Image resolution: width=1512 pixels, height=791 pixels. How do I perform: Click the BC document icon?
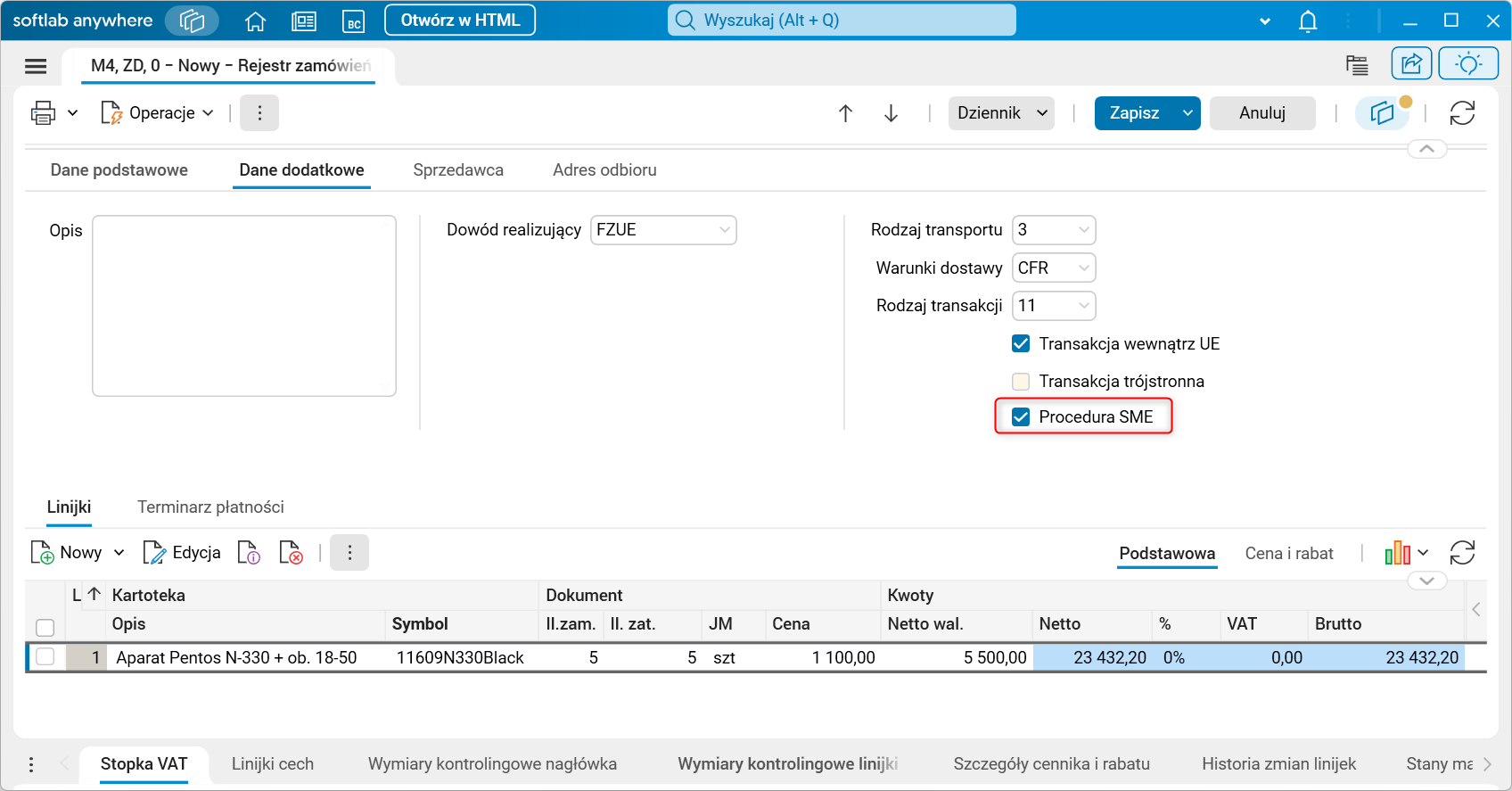(354, 21)
